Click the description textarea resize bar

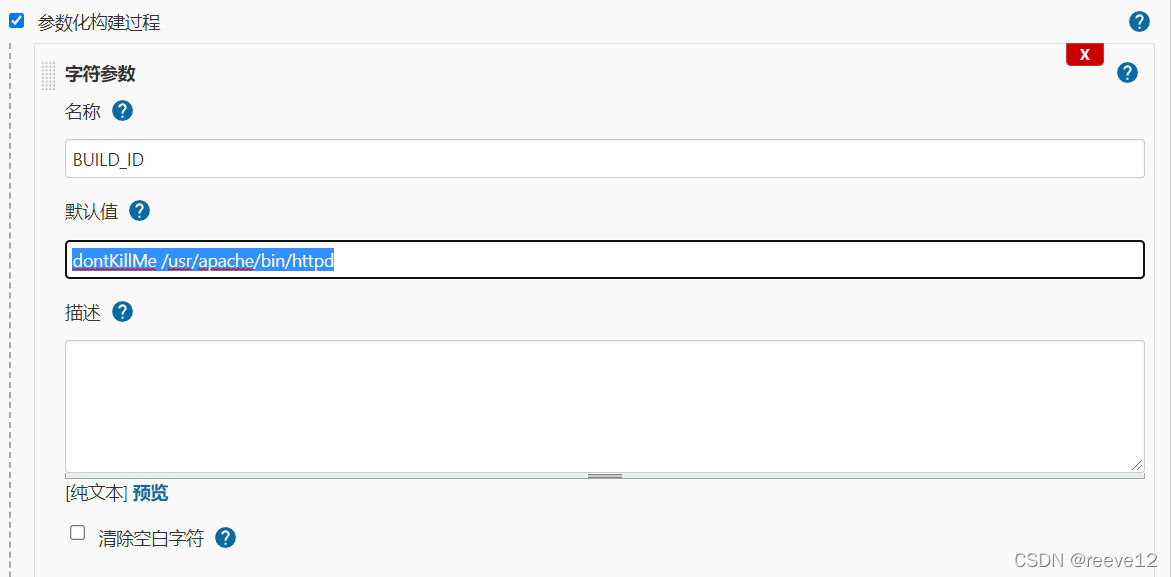tap(604, 476)
